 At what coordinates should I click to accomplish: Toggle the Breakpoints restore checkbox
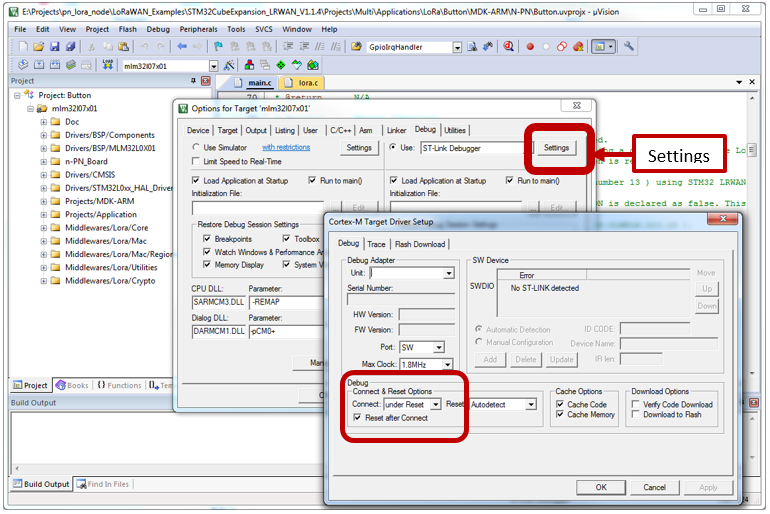tap(207, 239)
